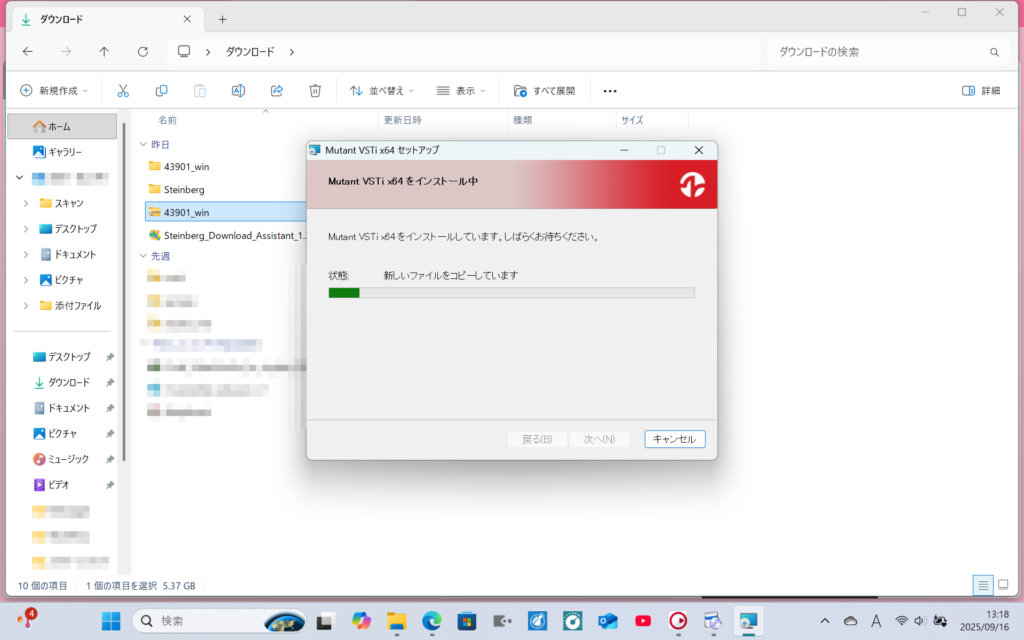The width and height of the screenshot is (1024, 640).
Task: Click the Rename icon in toolbar
Action: click(238, 91)
